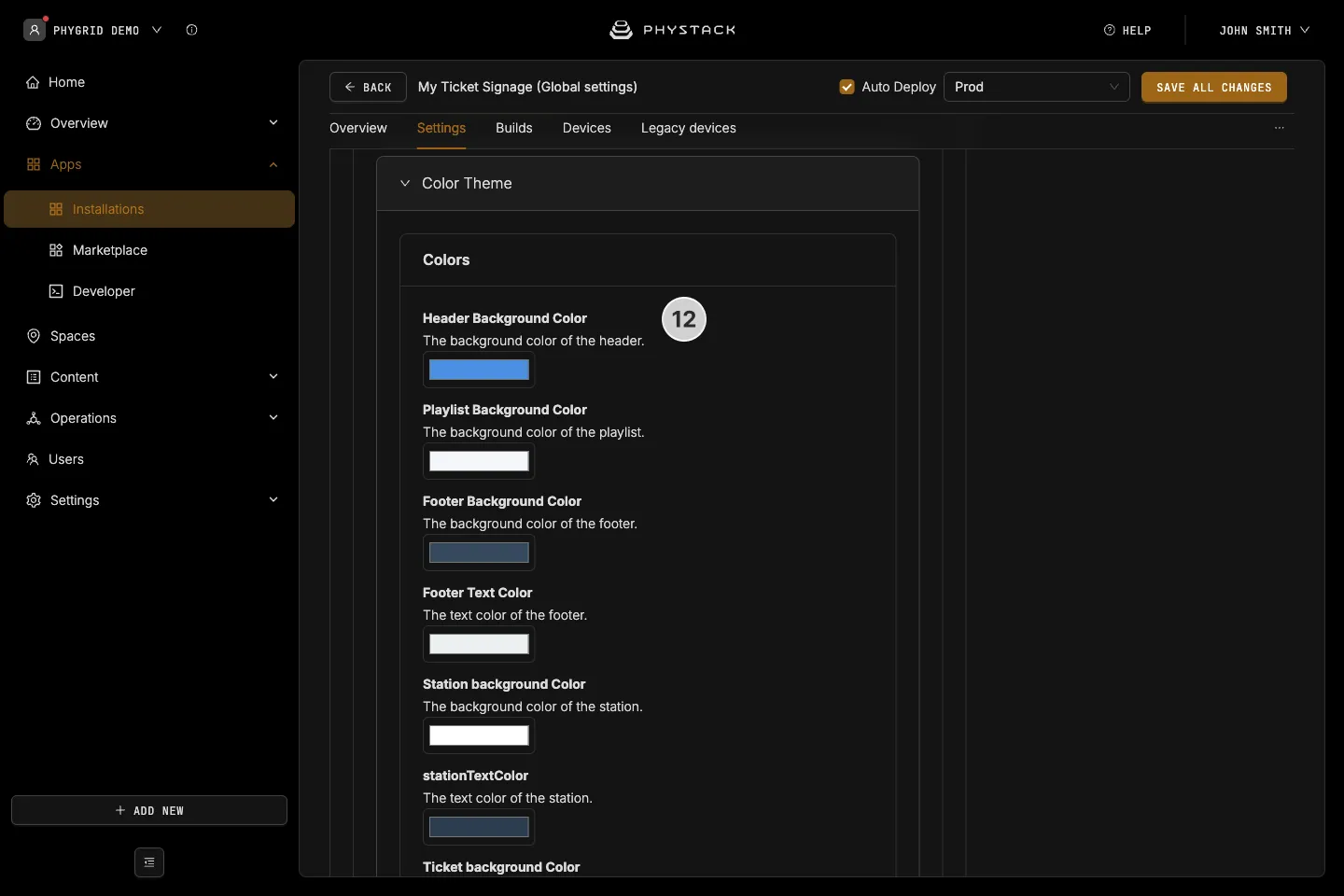This screenshot has height=896, width=1344.
Task: Pick the Footer Background Color swatch
Action: click(x=479, y=553)
